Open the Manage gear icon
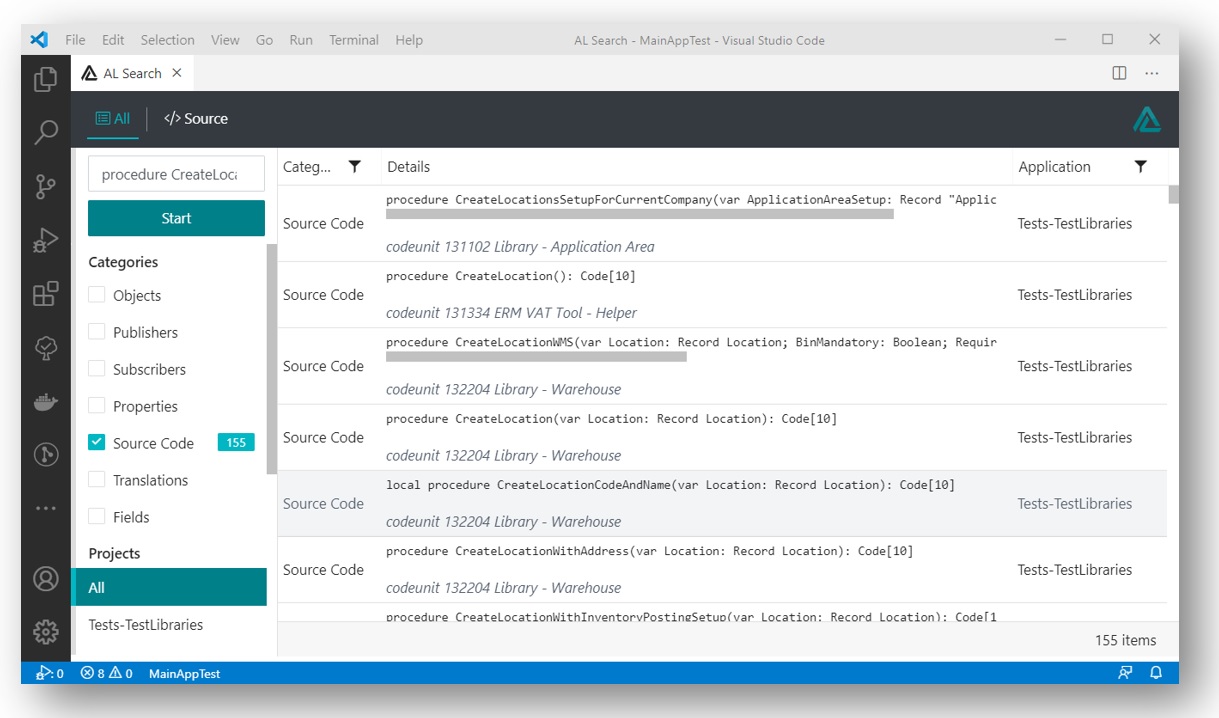The width and height of the screenshot is (1219, 718). 45,632
